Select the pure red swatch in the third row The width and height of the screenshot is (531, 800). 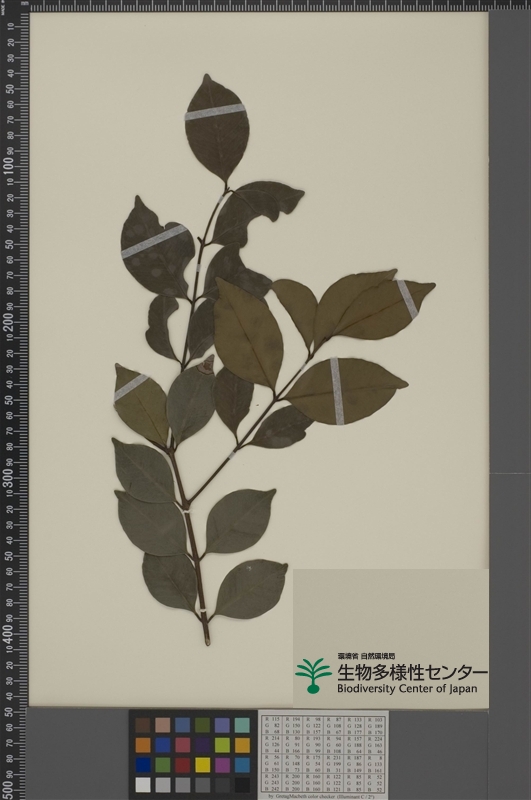pyautogui.click(x=183, y=764)
